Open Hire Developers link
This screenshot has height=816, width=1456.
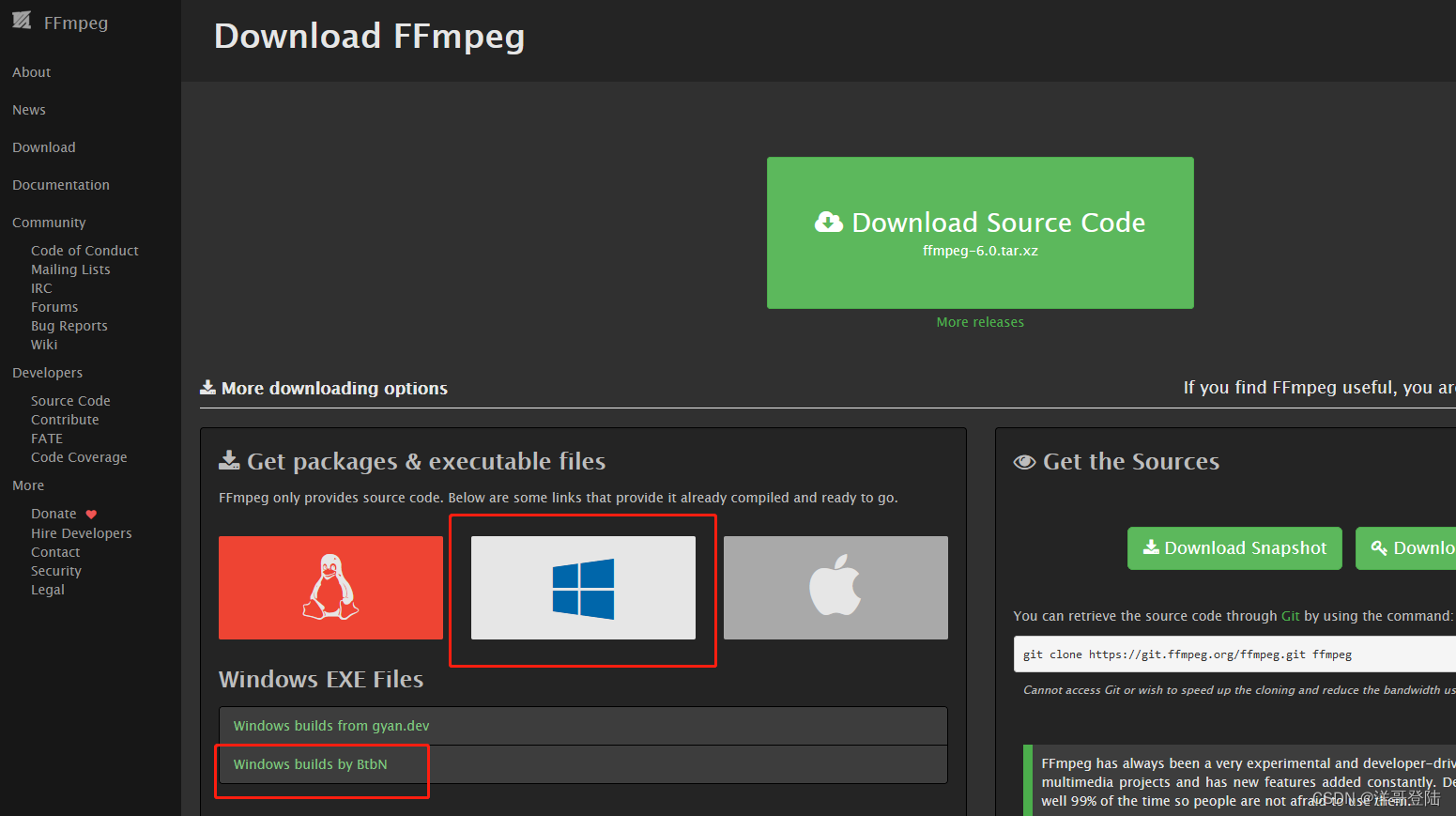tap(82, 533)
